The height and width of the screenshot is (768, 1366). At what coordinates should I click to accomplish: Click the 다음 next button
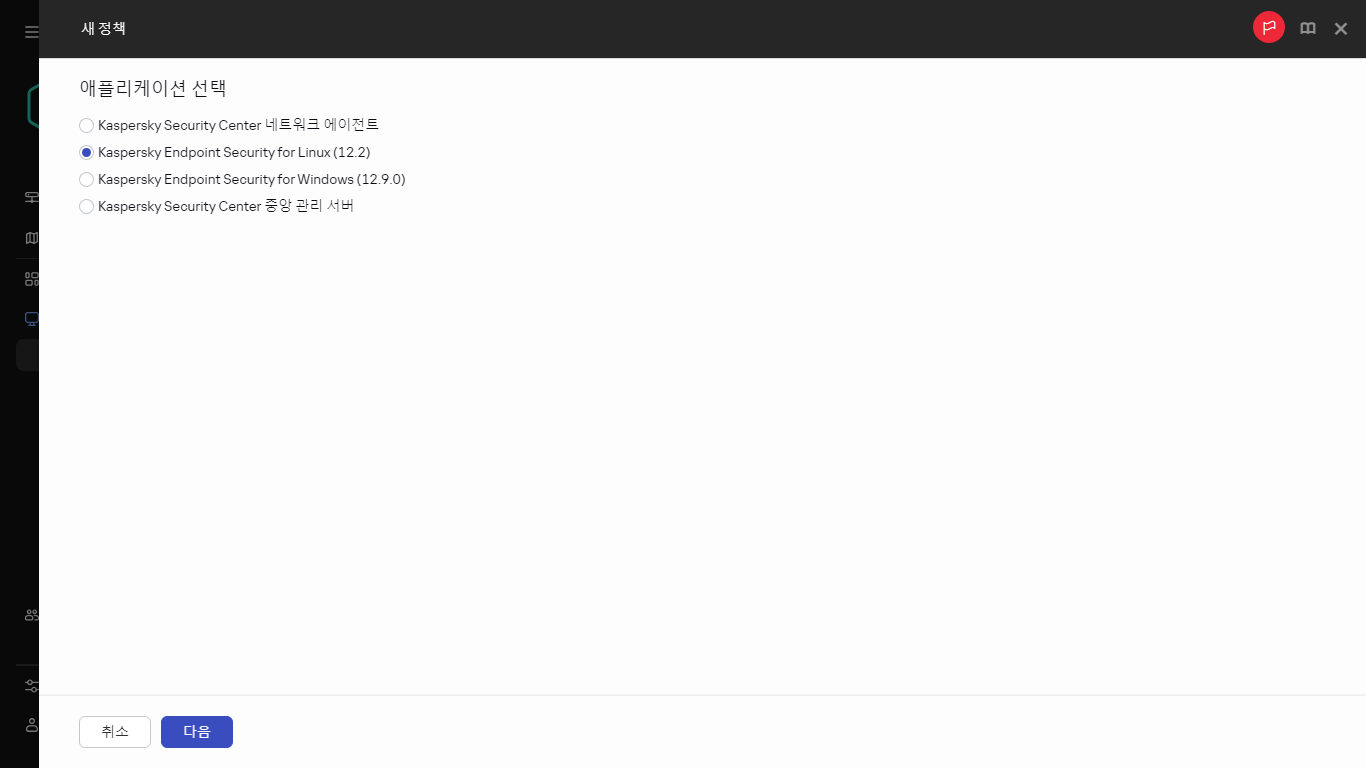(x=197, y=732)
